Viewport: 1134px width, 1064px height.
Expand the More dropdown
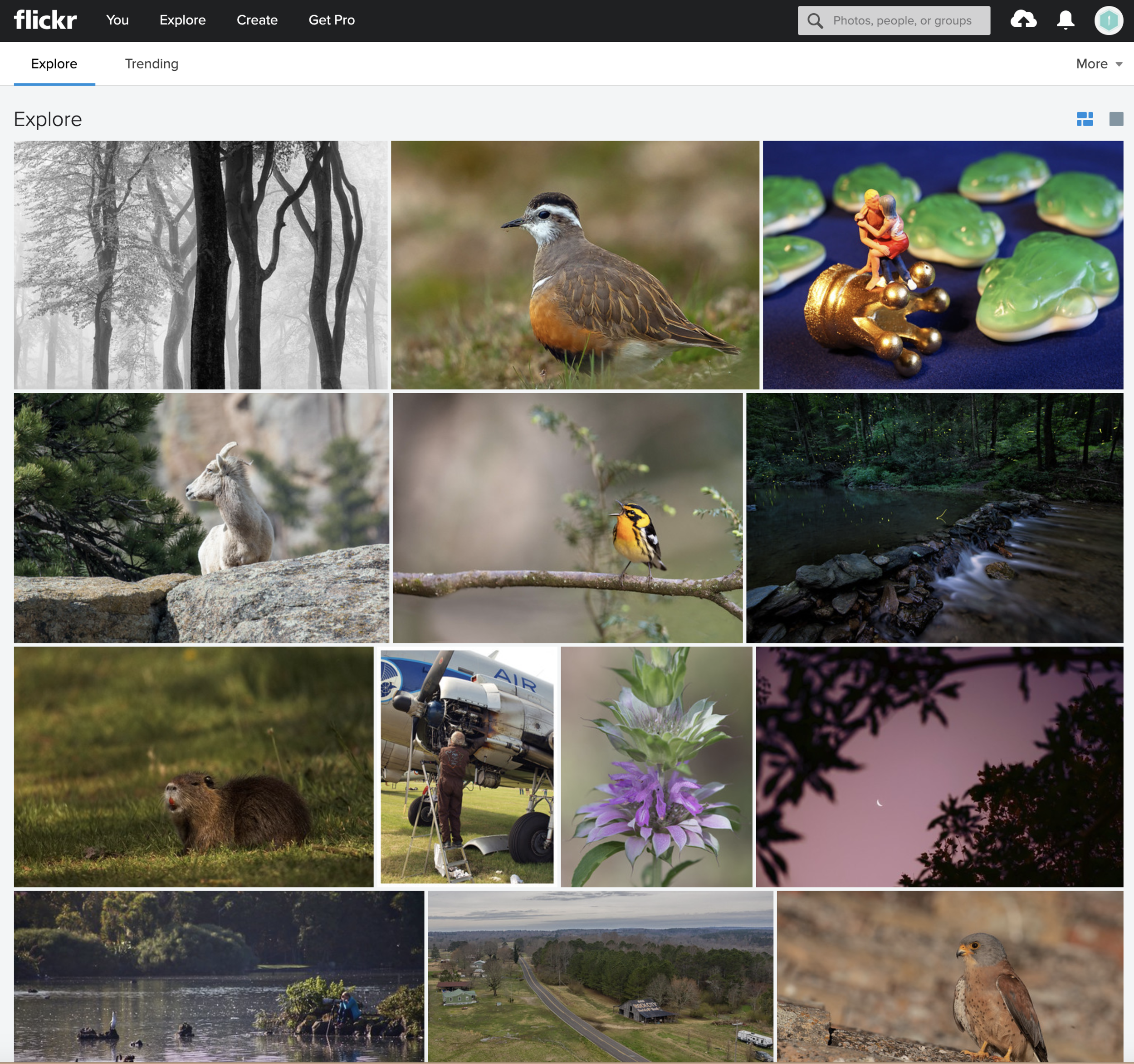[1098, 64]
